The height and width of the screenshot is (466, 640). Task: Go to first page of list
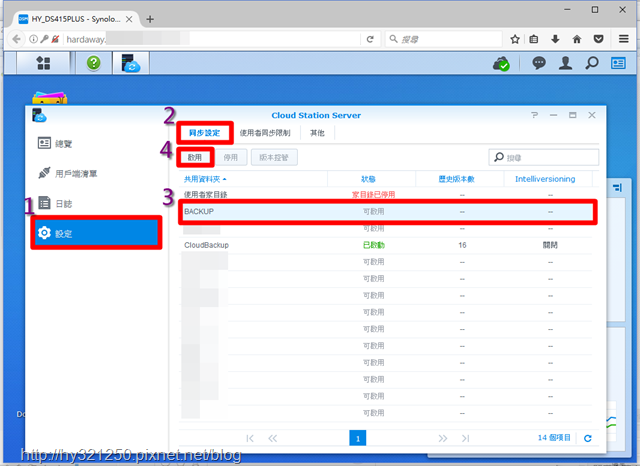tap(250, 438)
